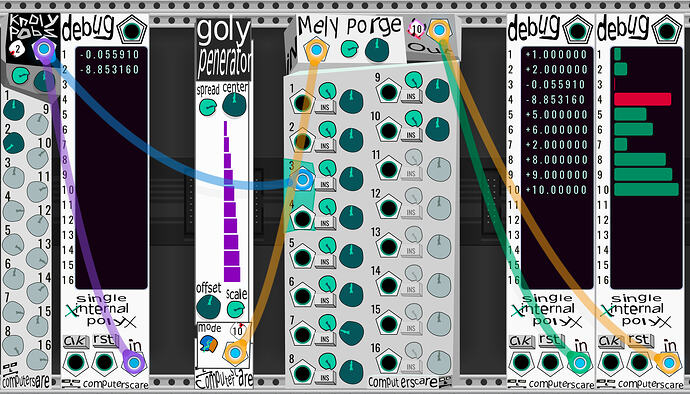Click rst button on debug beside Knoly Pobs
The width and height of the screenshot is (690, 394).
point(105,341)
